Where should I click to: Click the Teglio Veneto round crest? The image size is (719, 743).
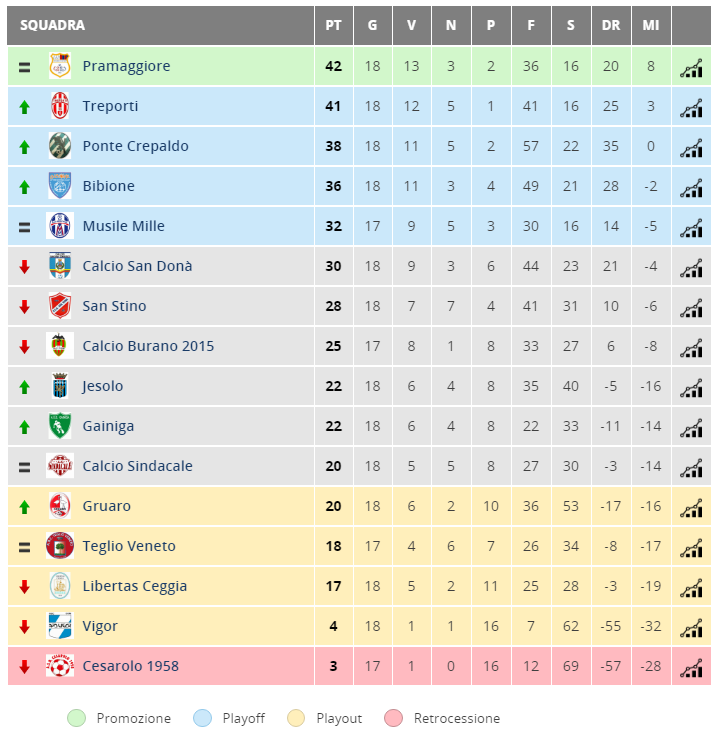coord(60,545)
